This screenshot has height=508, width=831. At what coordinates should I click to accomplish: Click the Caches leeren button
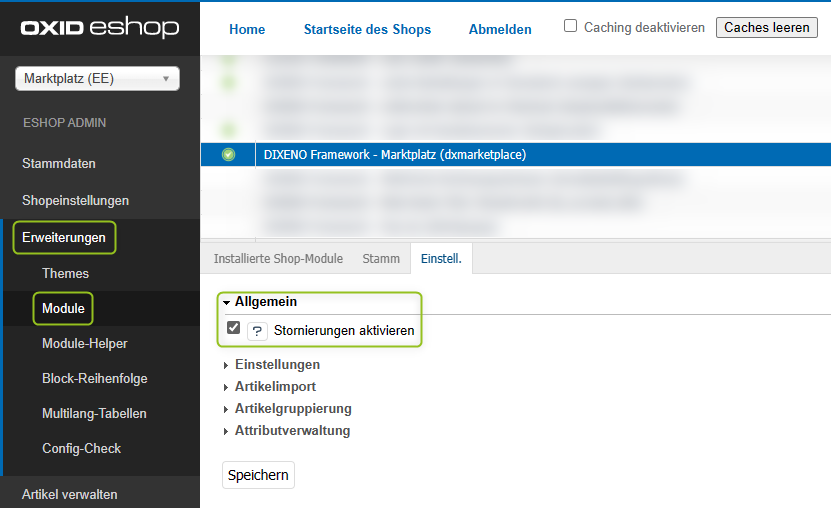(767, 28)
